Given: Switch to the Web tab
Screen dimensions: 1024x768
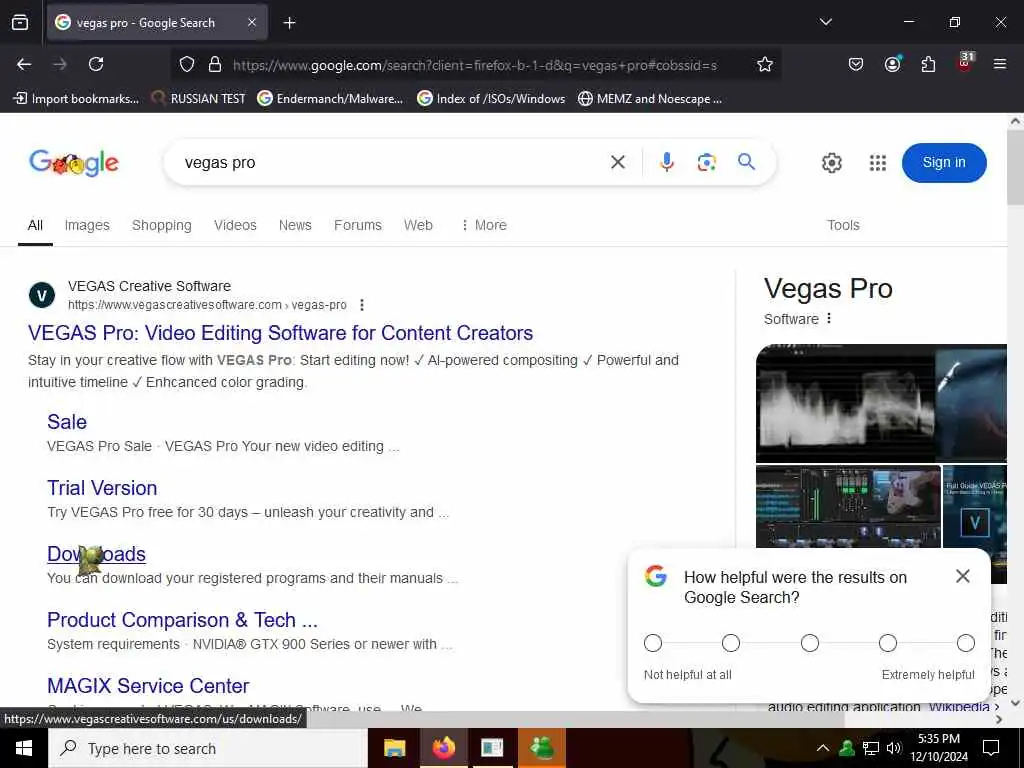Looking at the screenshot, I should [418, 225].
